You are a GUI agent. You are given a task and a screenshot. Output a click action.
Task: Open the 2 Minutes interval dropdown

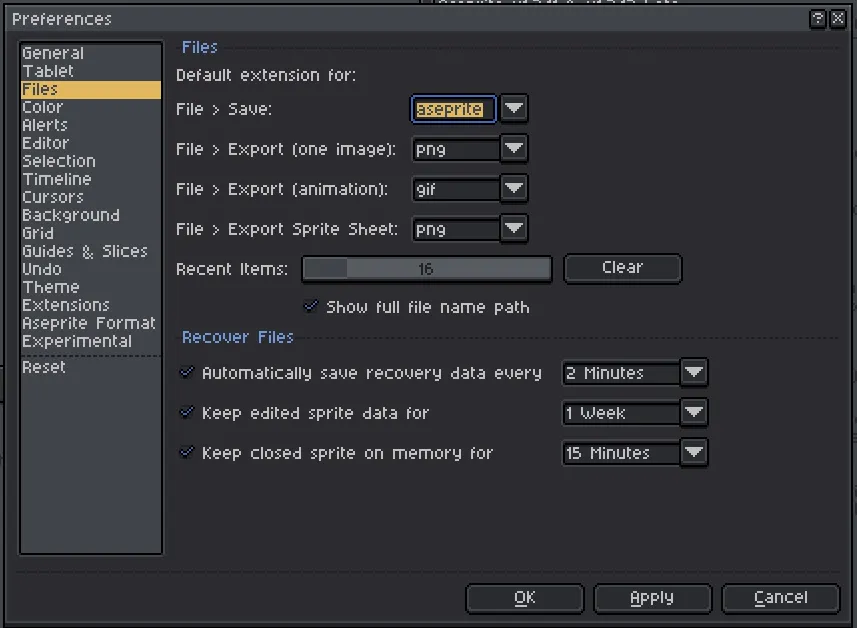pyautogui.click(x=694, y=373)
